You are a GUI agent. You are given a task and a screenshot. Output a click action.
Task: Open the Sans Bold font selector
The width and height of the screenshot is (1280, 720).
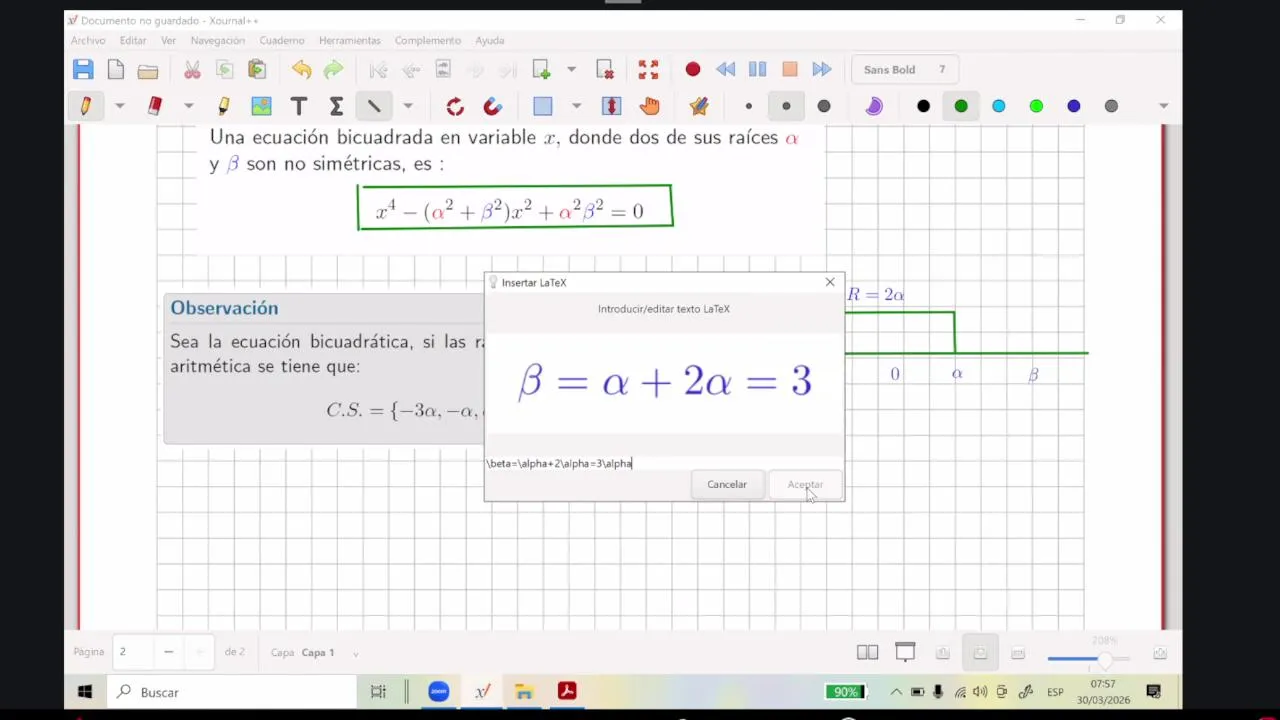click(905, 69)
